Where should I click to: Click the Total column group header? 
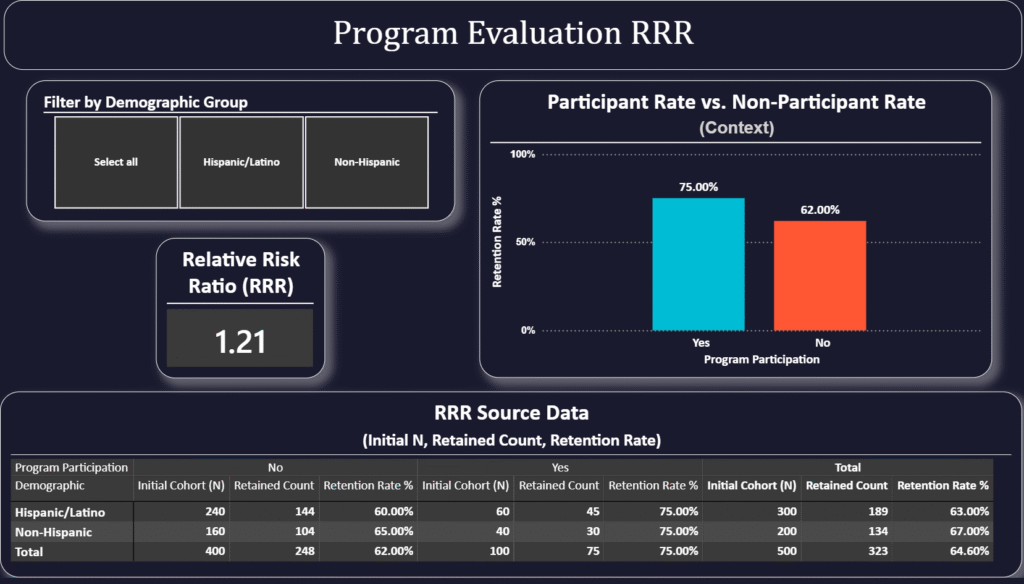(x=848, y=467)
